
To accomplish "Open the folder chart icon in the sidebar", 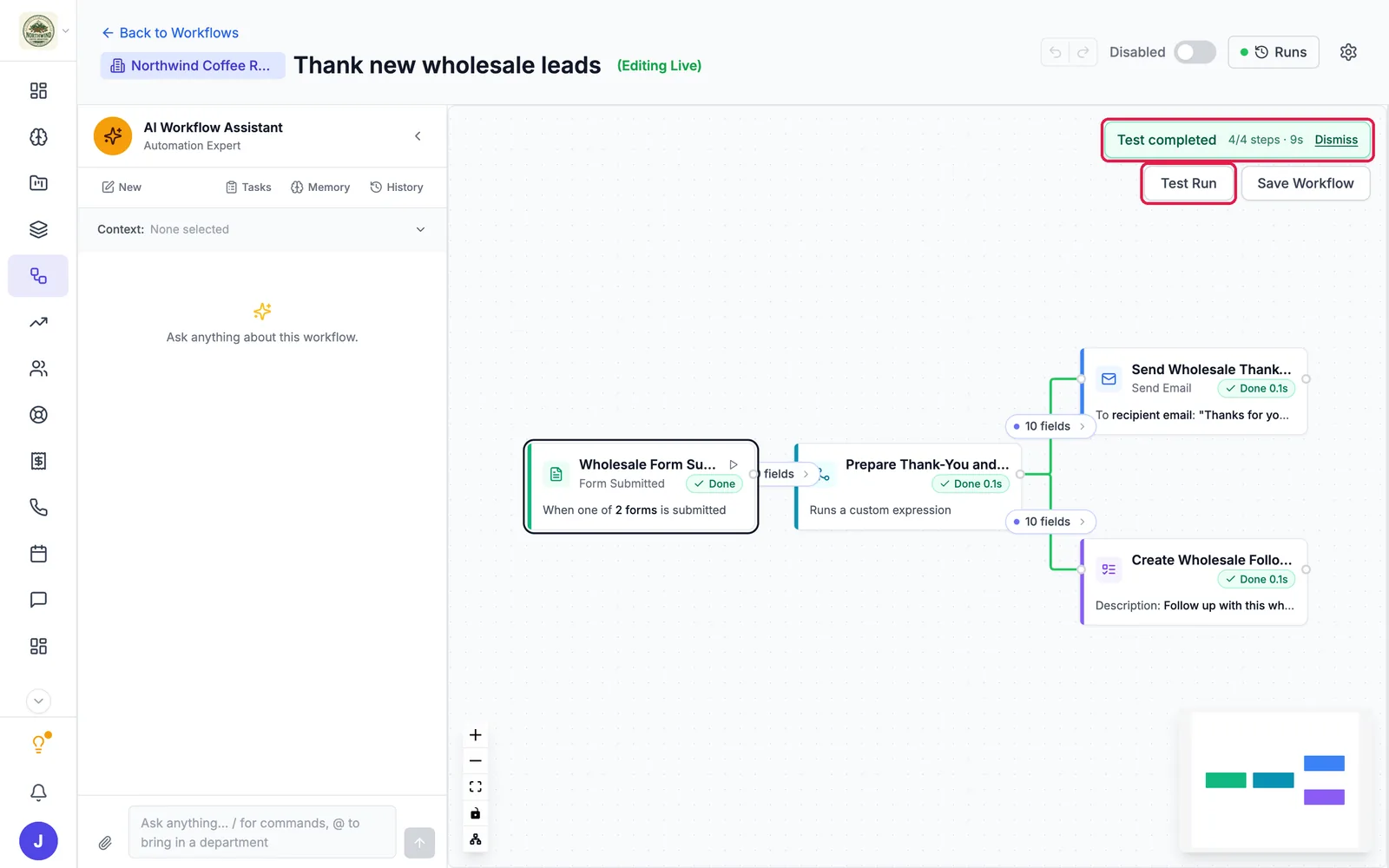I will (x=38, y=183).
